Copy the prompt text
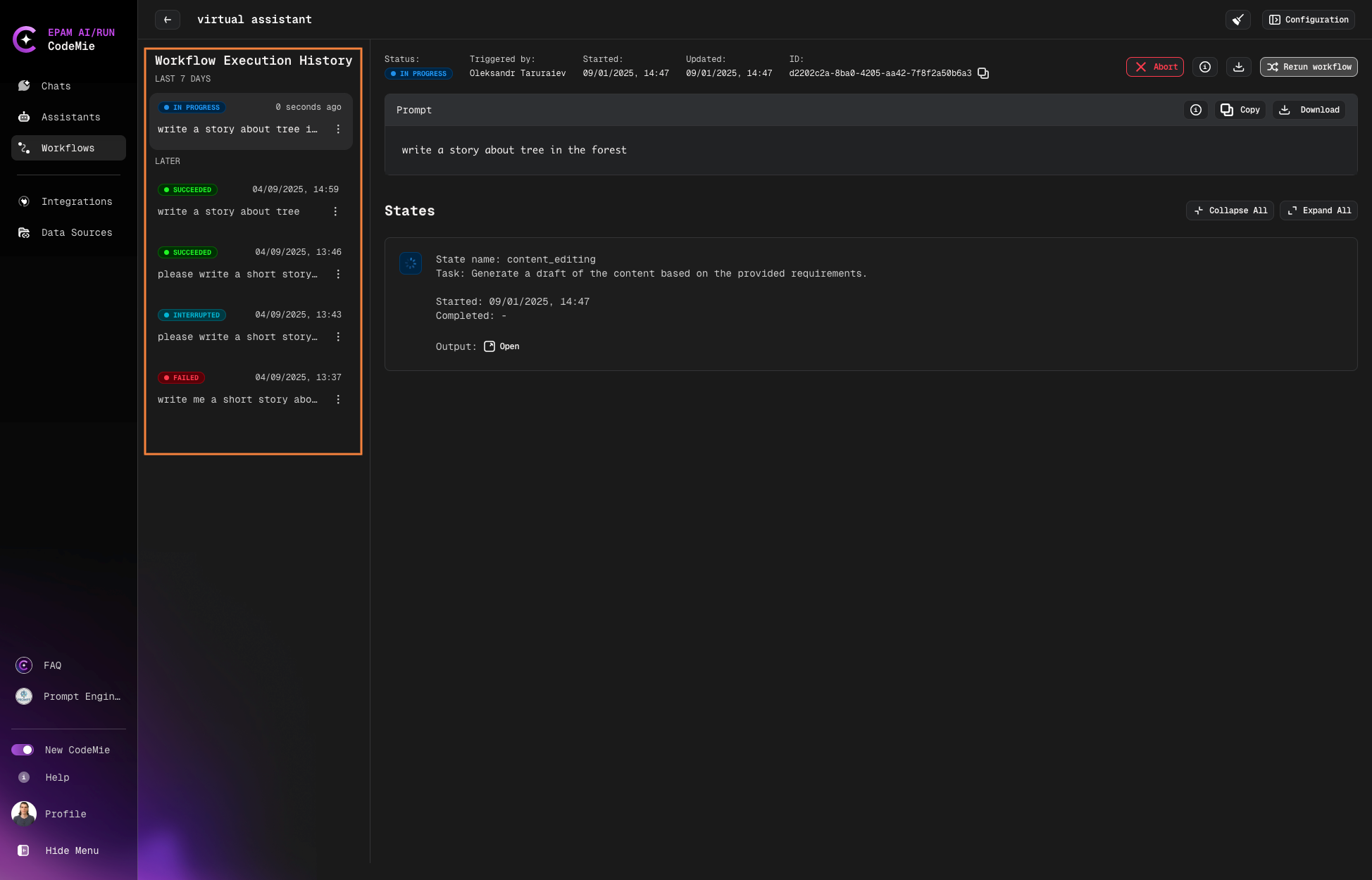 1240,110
